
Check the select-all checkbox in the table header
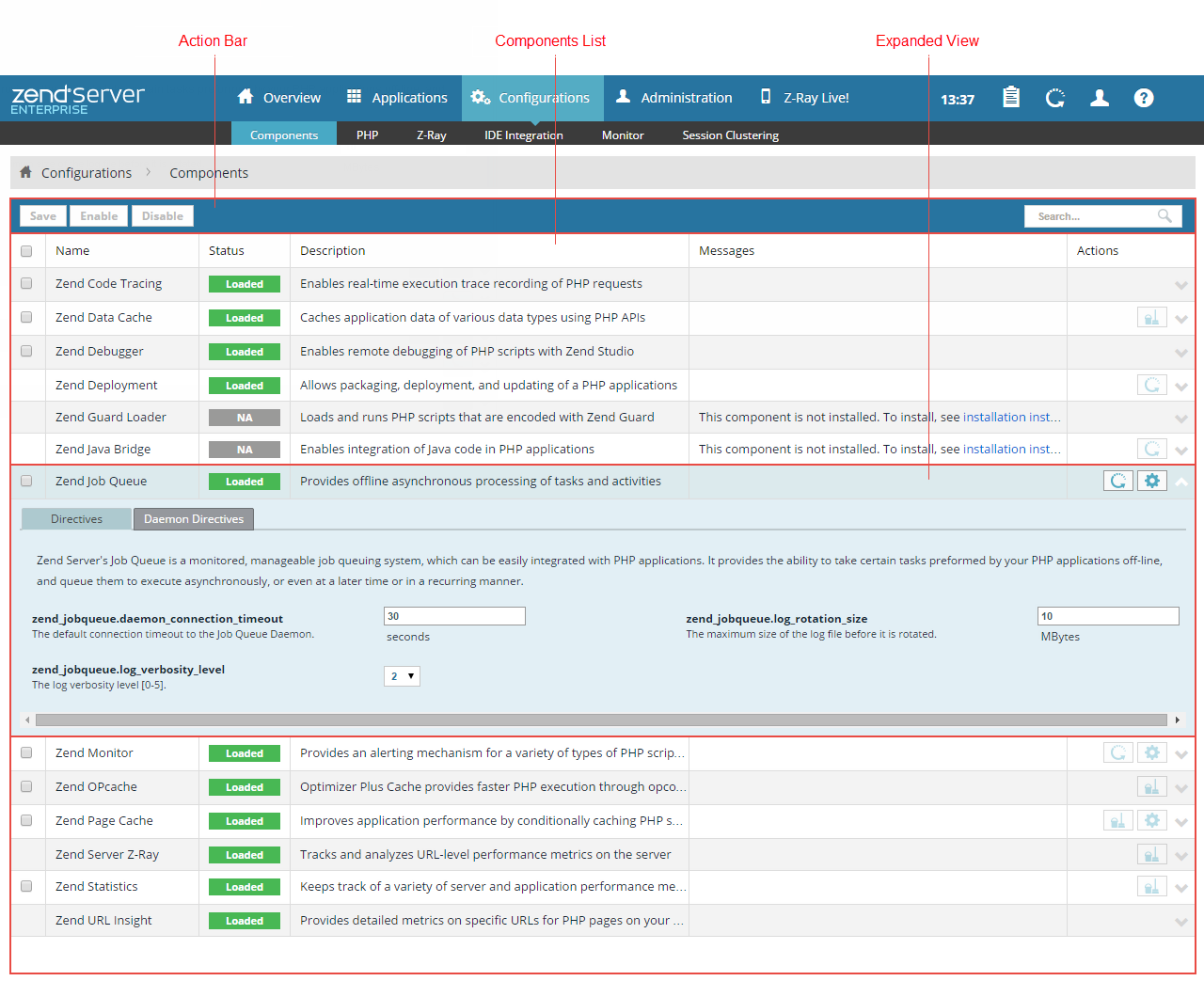tap(26, 251)
